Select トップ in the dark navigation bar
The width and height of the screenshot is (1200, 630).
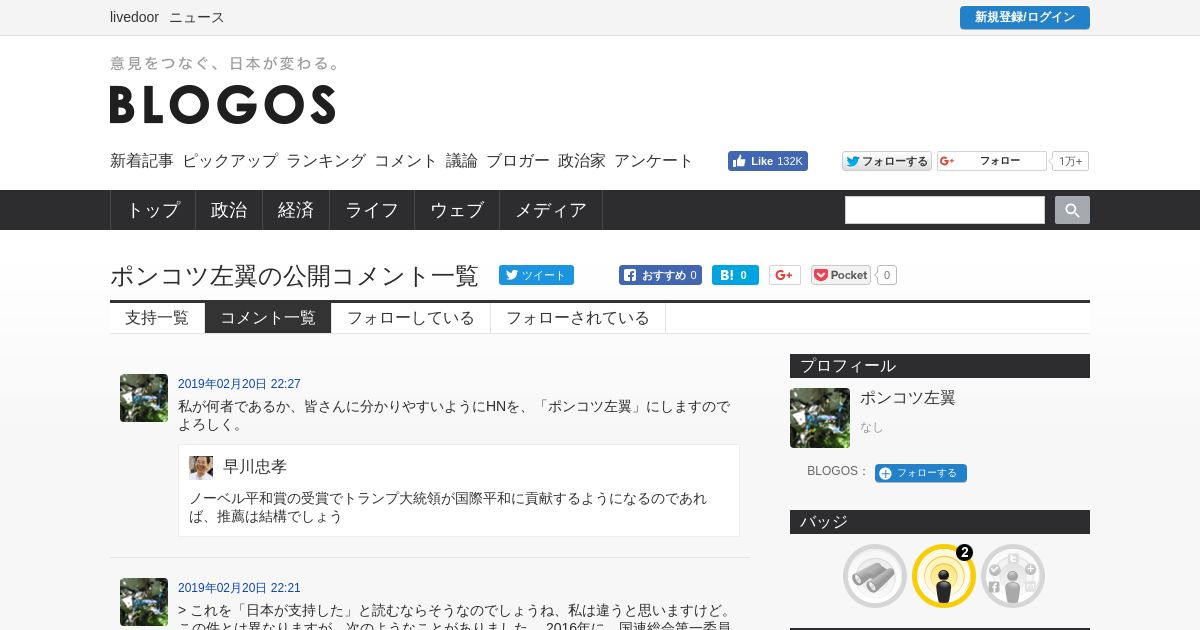pos(153,210)
